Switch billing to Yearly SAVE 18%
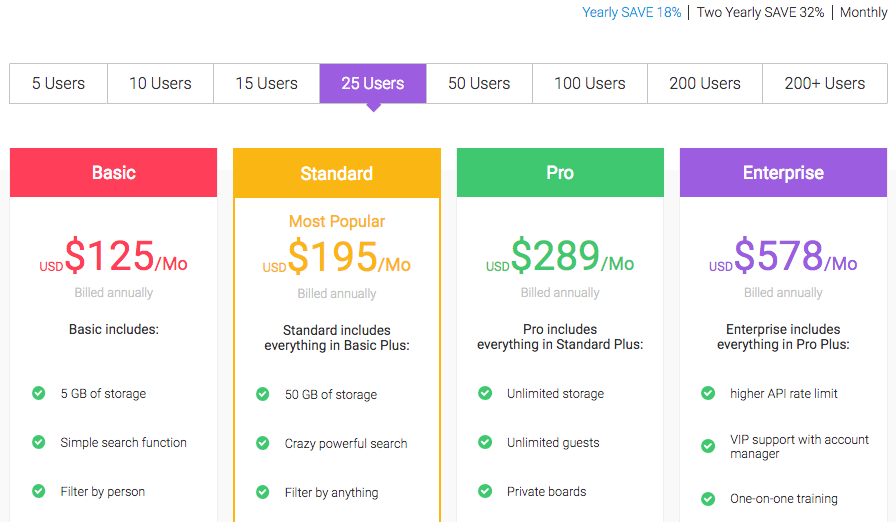Viewport: 896px width, 522px height. point(631,13)
